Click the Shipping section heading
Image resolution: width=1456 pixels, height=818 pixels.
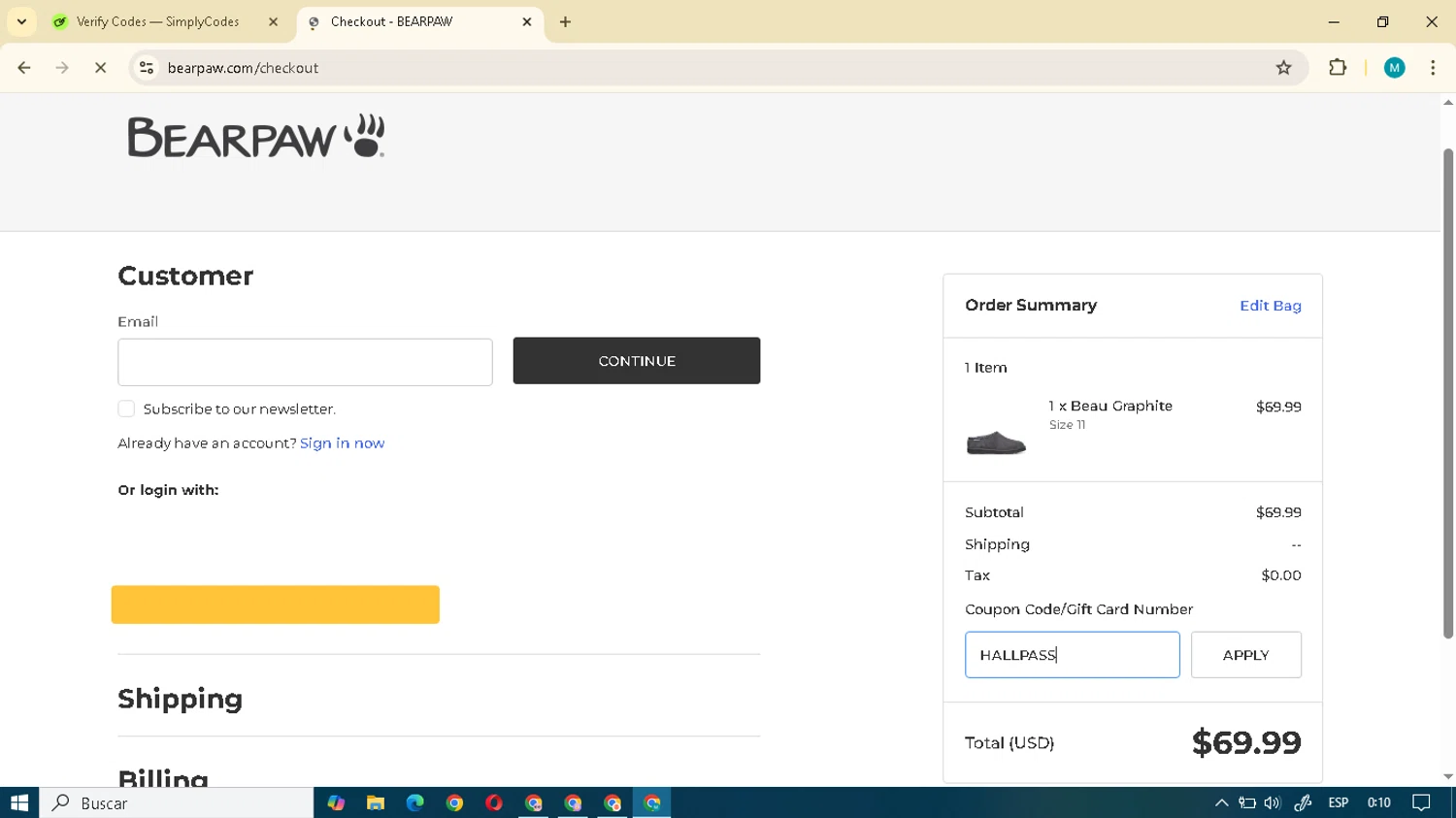click(181, 699)
